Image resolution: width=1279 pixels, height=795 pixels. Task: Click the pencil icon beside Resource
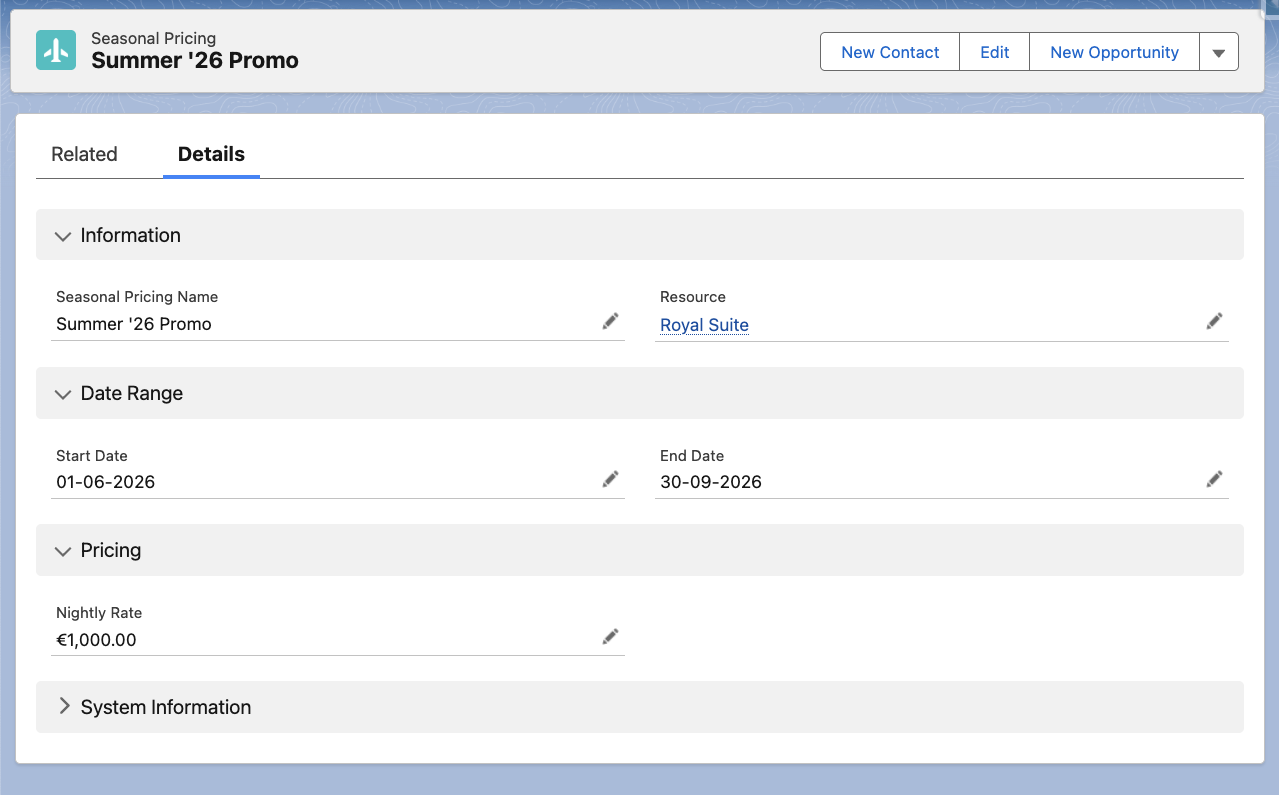(1214, 320)
